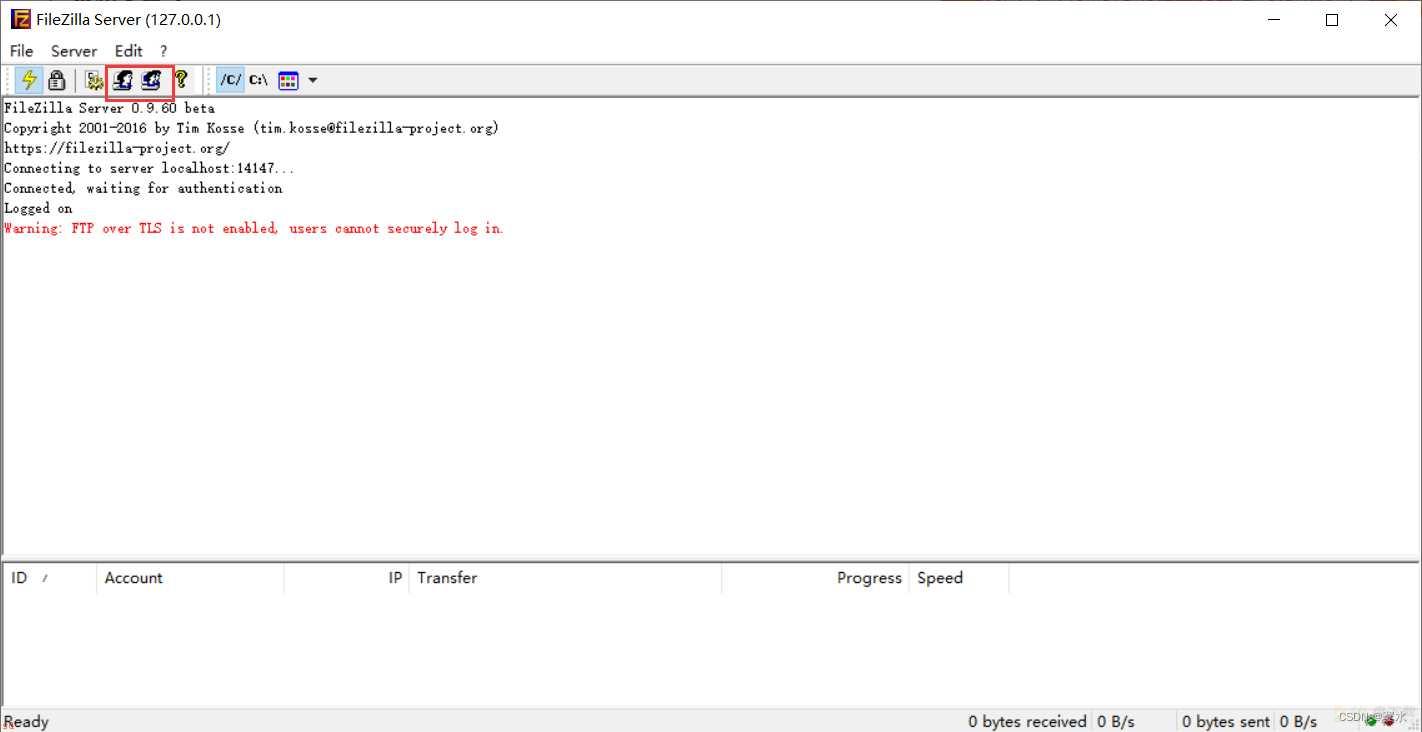Minimize the FileZilla Server window
Viewport: 1422px width, 732px height.
coord(1273,20)
